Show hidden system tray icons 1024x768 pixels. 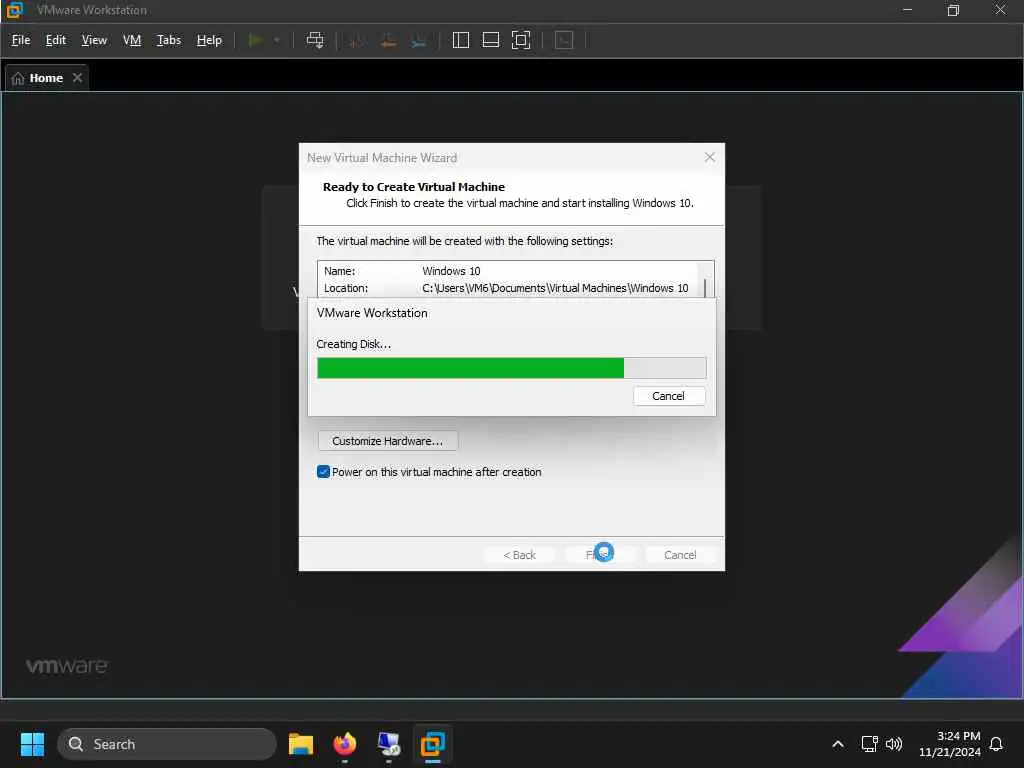click(x=838, y=744)
